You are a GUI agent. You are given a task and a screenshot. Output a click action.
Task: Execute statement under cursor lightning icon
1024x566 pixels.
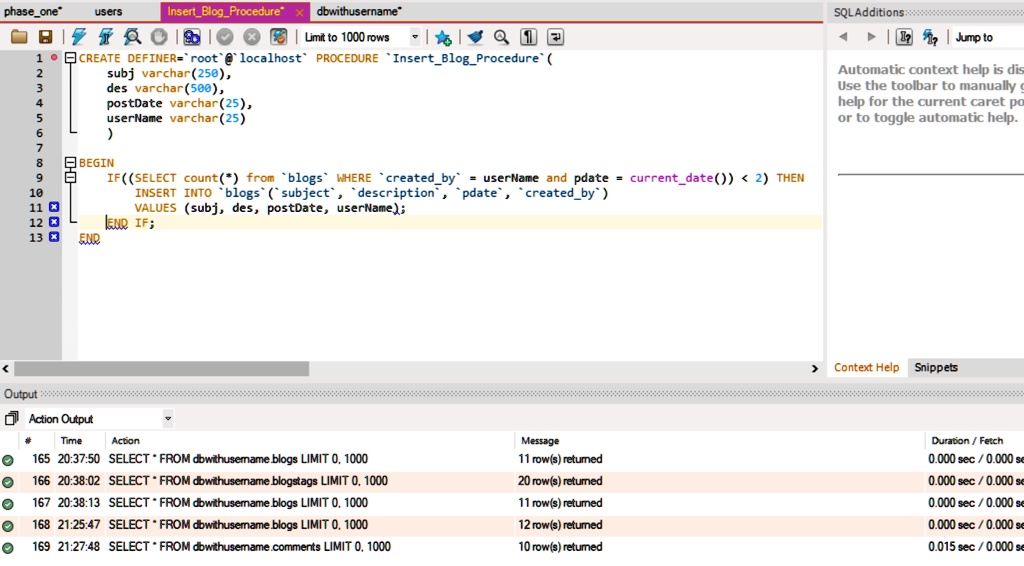click(105, 37)
